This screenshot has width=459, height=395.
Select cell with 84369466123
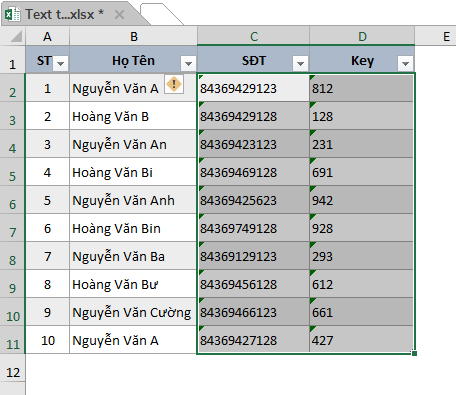coord(254,312)
